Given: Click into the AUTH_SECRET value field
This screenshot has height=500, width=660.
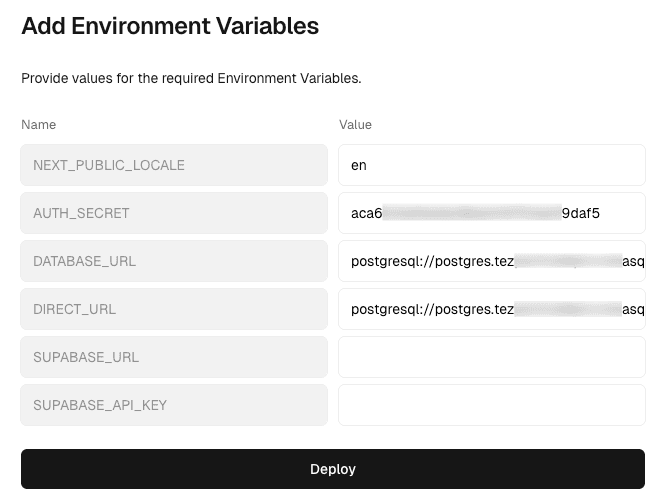Looking at the screenshot, I should pyautogui.click(x=491, y=213).
